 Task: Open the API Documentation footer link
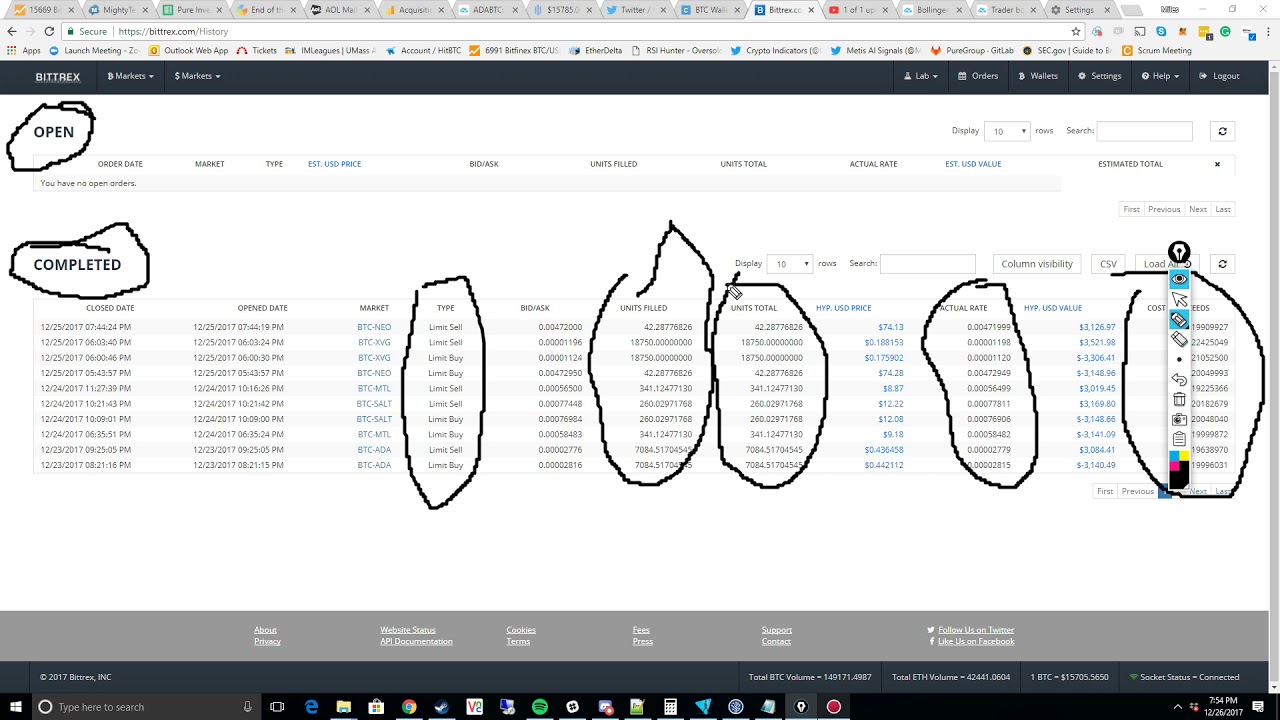[416, 641]
